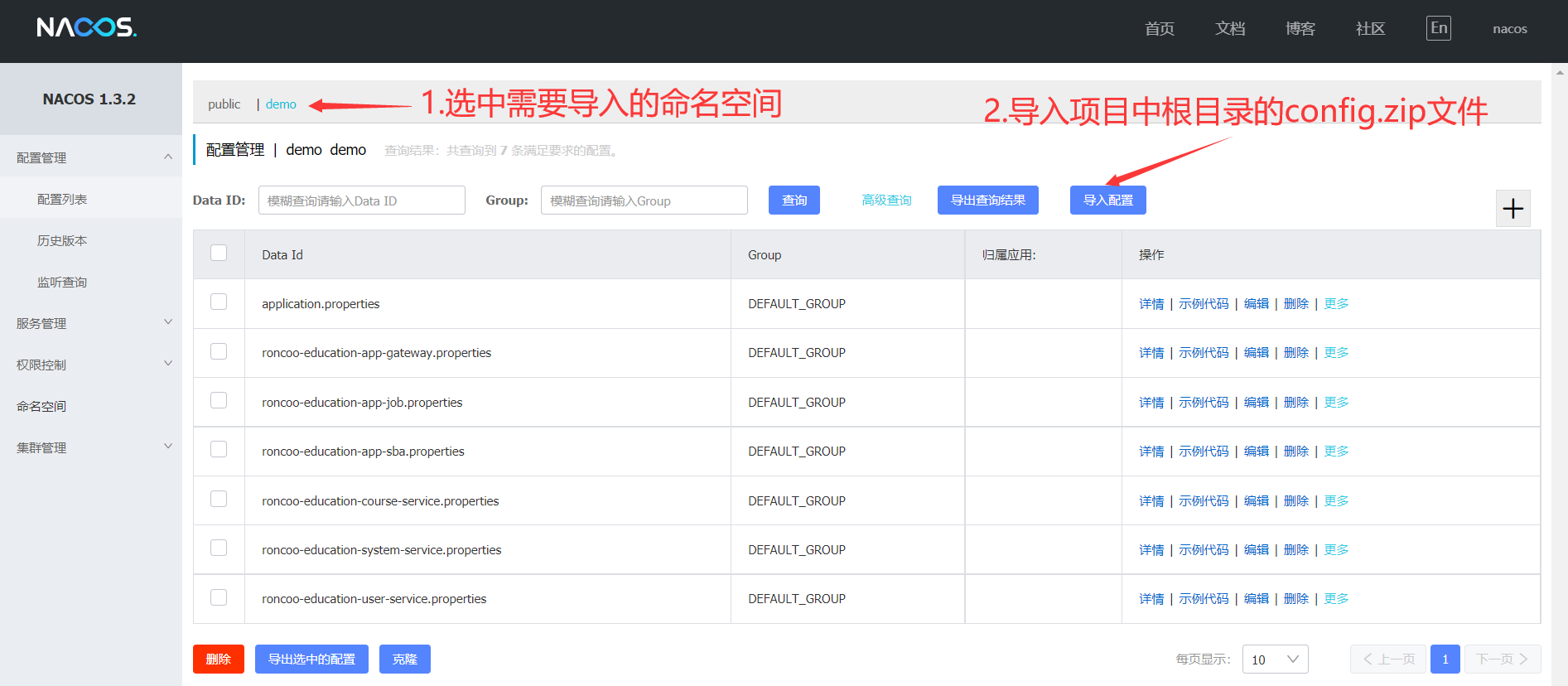Click the red 删除 bulk delete button
The height and width of the screenshot is (686, 1568).
[x=219, y=659]
